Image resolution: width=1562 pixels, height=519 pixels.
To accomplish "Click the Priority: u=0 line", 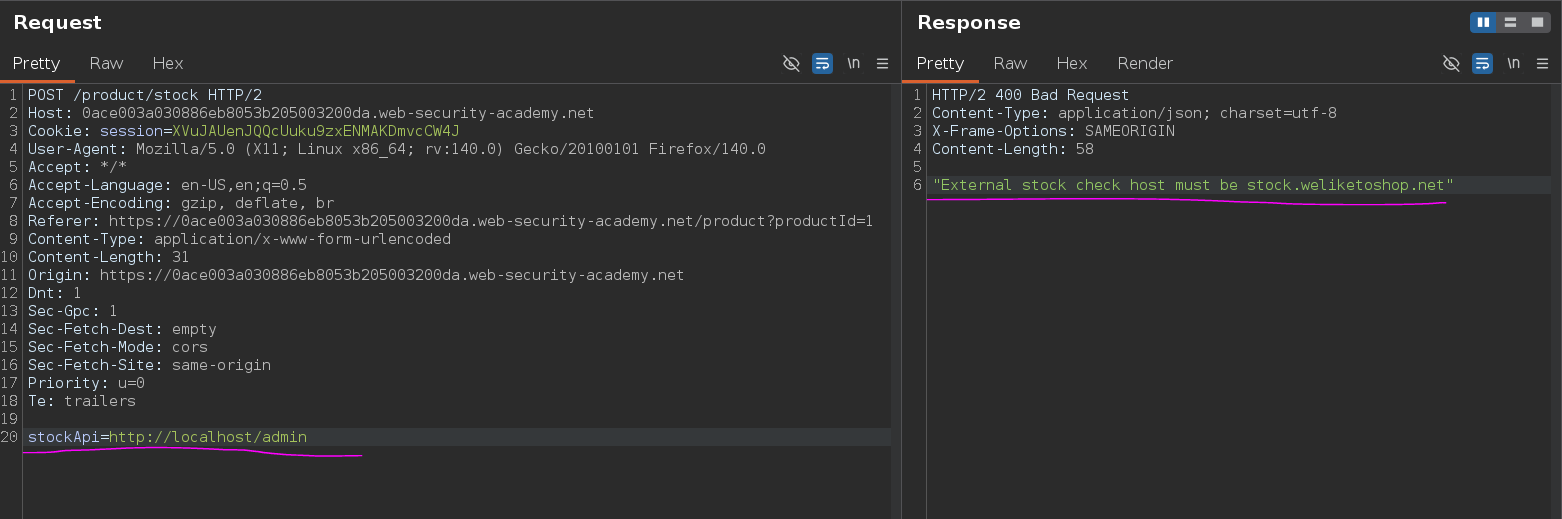I will tap(86, 383).
